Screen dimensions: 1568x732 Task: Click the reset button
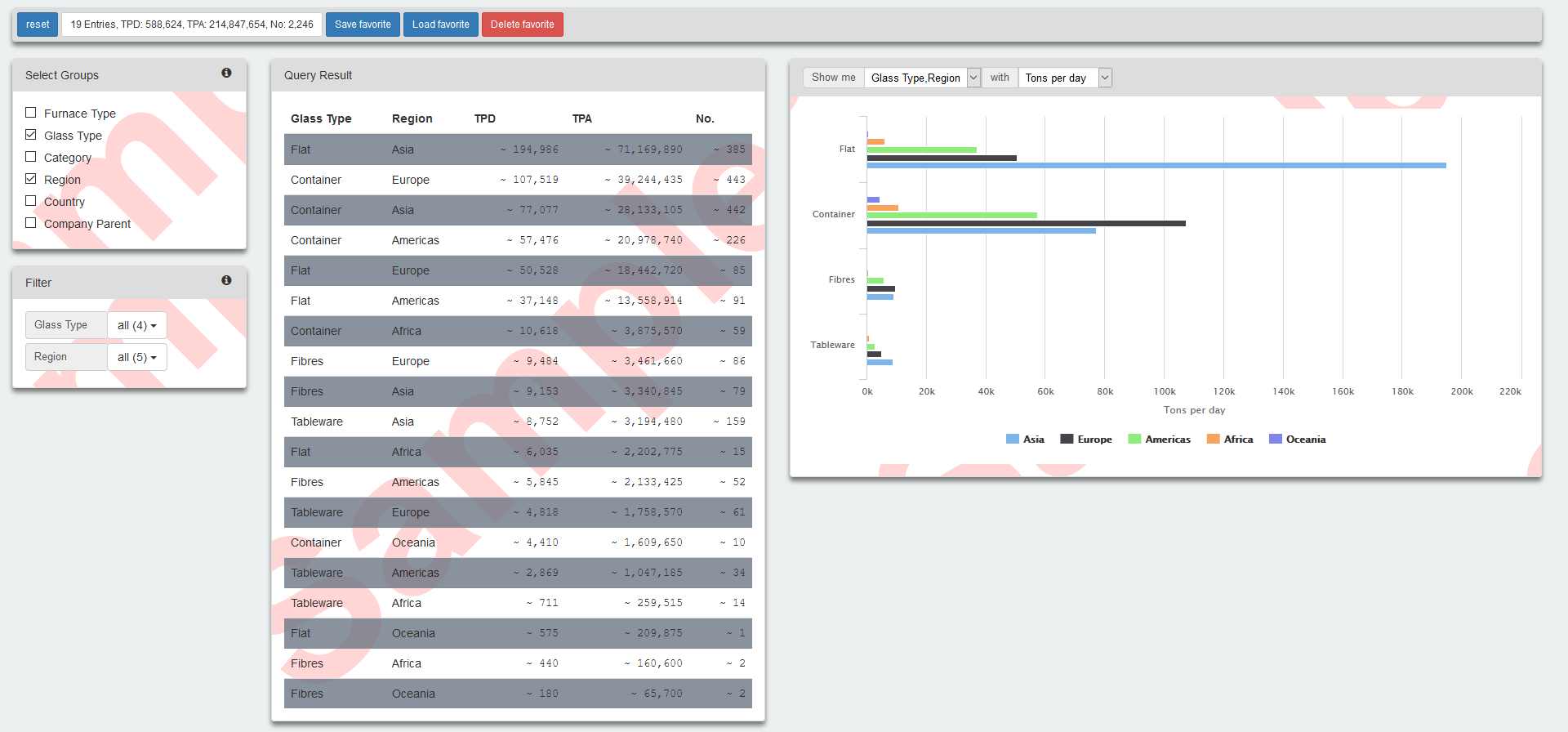pyautogui.click(x=38, y=25)
